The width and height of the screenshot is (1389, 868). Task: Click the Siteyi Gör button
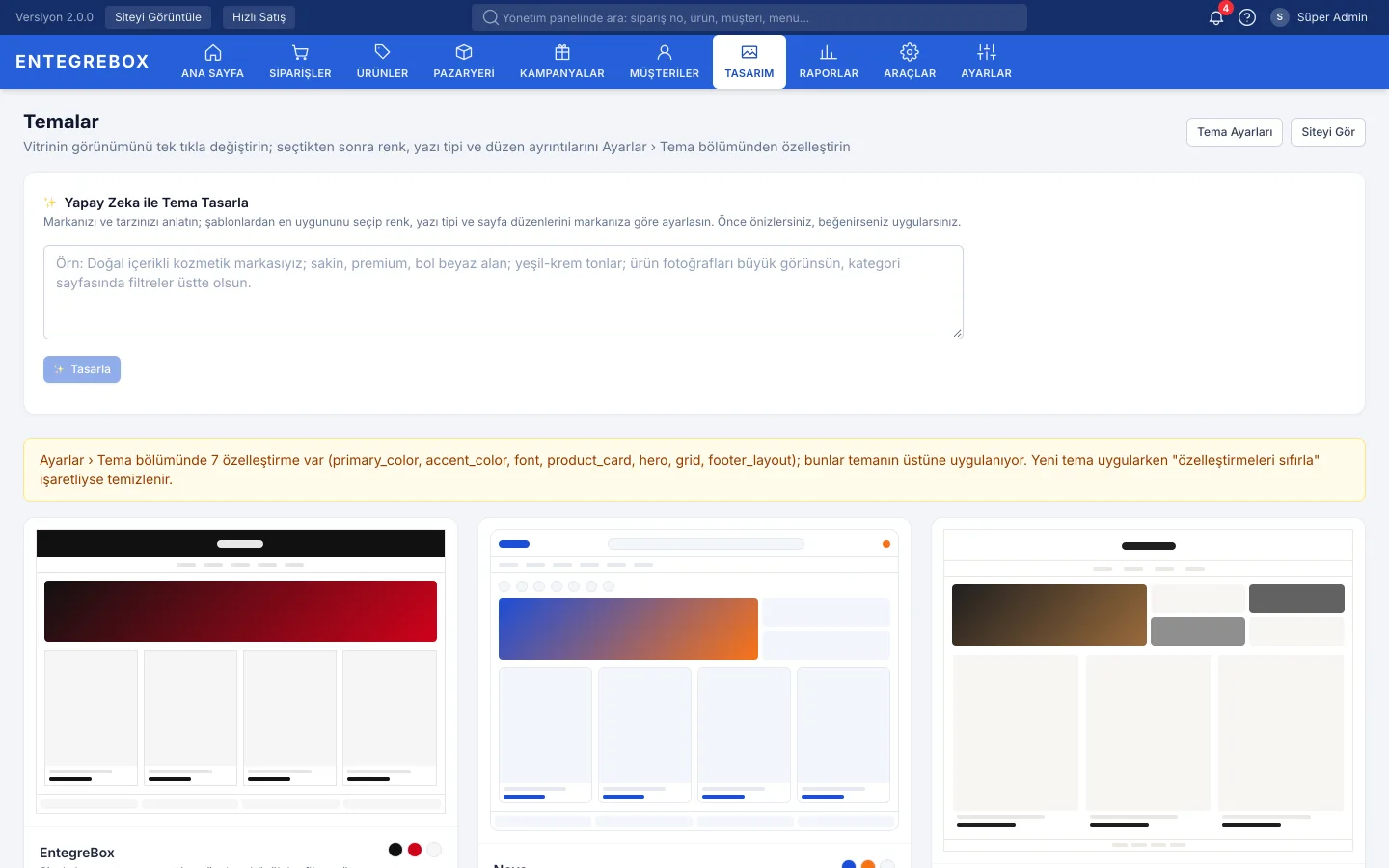[x=1328, y=132]
